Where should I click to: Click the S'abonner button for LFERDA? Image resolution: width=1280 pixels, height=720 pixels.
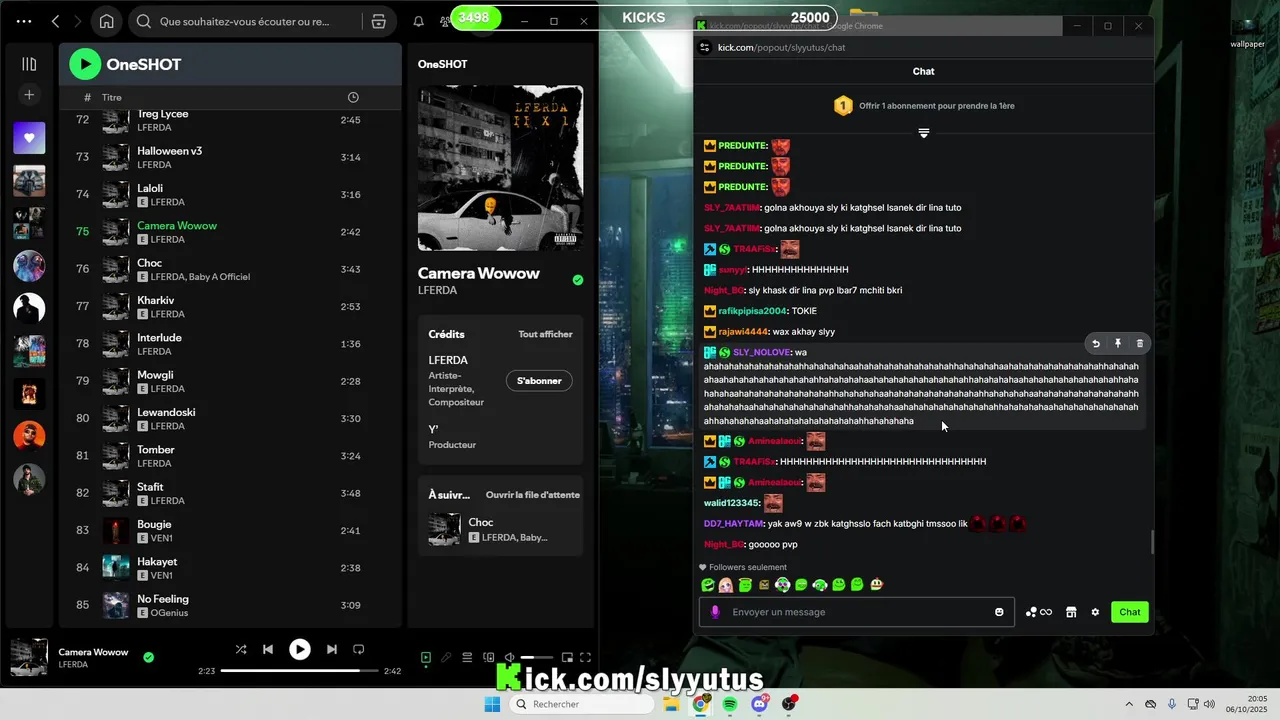click(x=539, y=381)
